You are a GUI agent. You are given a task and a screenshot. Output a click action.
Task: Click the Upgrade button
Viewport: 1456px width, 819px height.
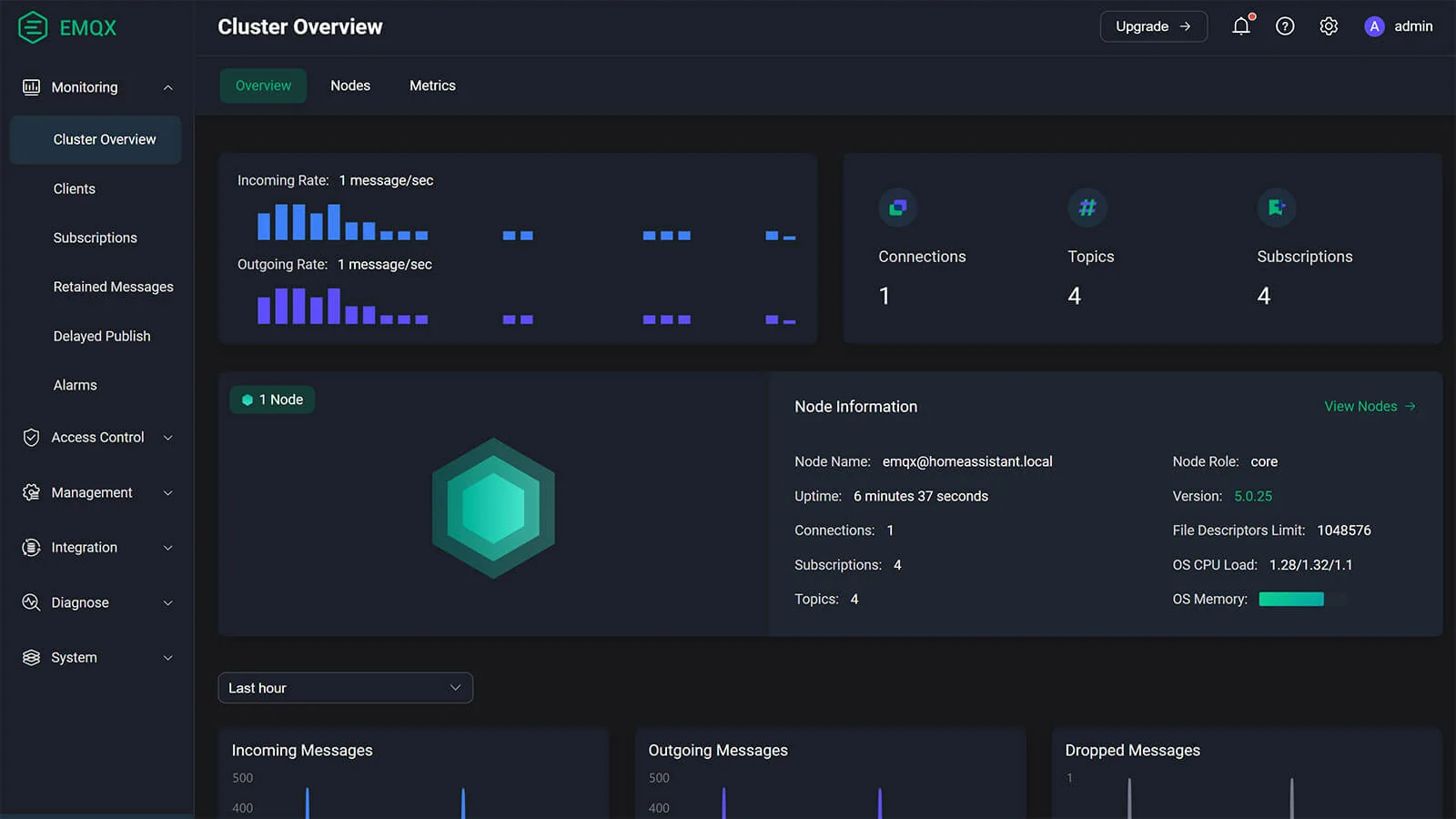[x=1153, y=26]
